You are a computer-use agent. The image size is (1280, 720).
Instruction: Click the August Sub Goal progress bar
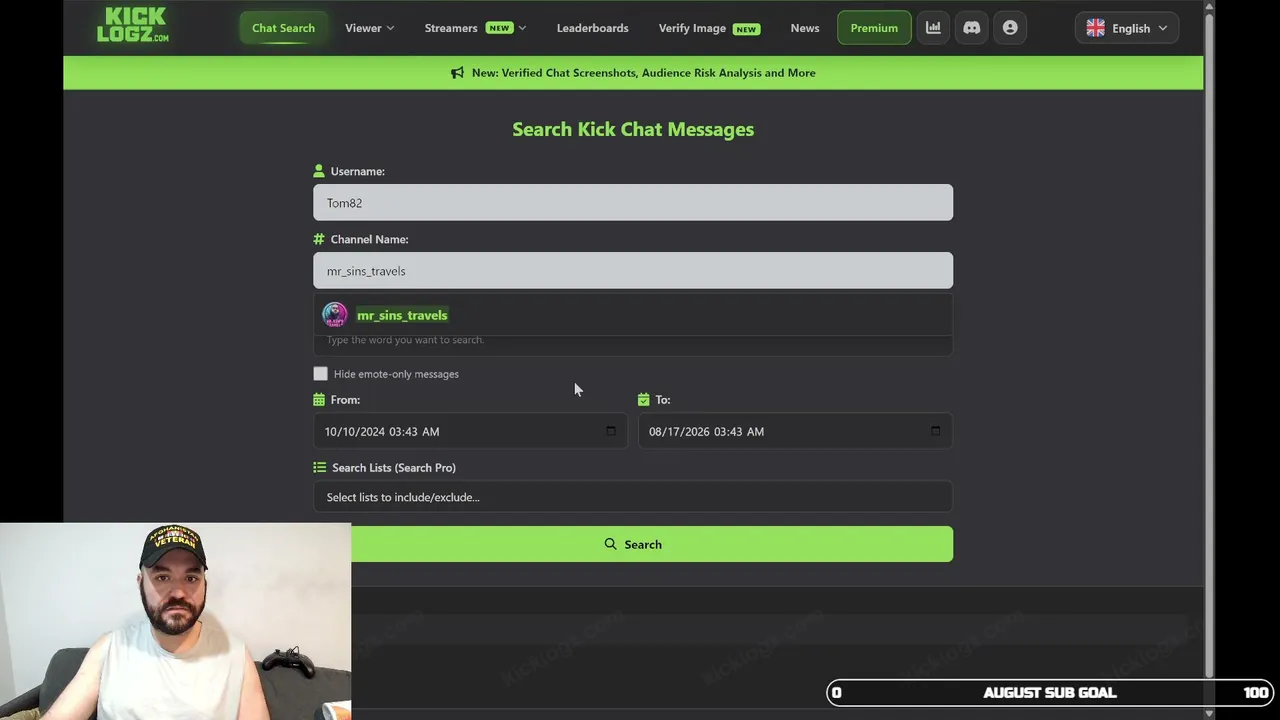[1050, 692]
